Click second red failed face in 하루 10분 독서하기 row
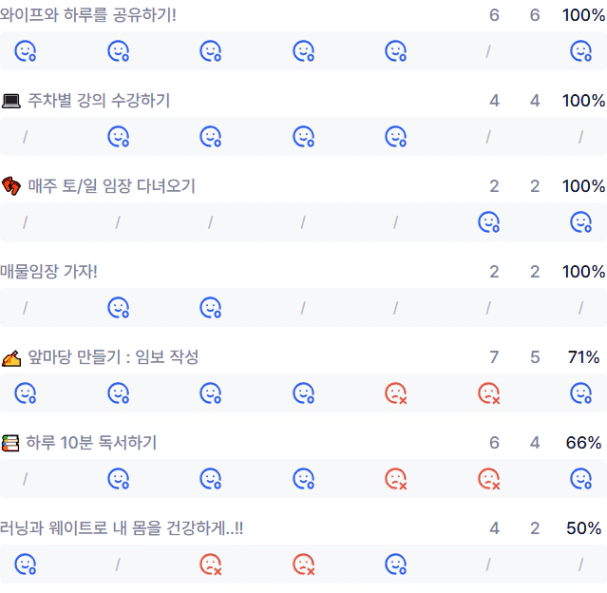The width and height of the screenshot is (607, 593). coord(489,479)
